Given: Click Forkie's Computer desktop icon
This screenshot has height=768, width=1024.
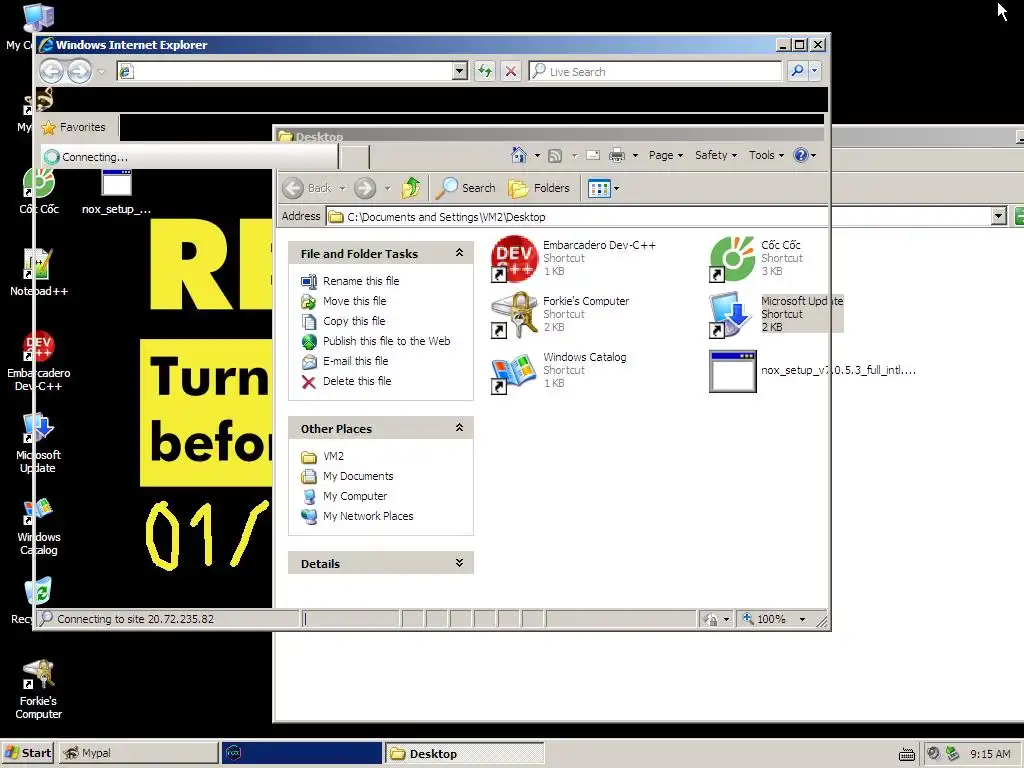Looking at the screenshot, I should point(39,690).
